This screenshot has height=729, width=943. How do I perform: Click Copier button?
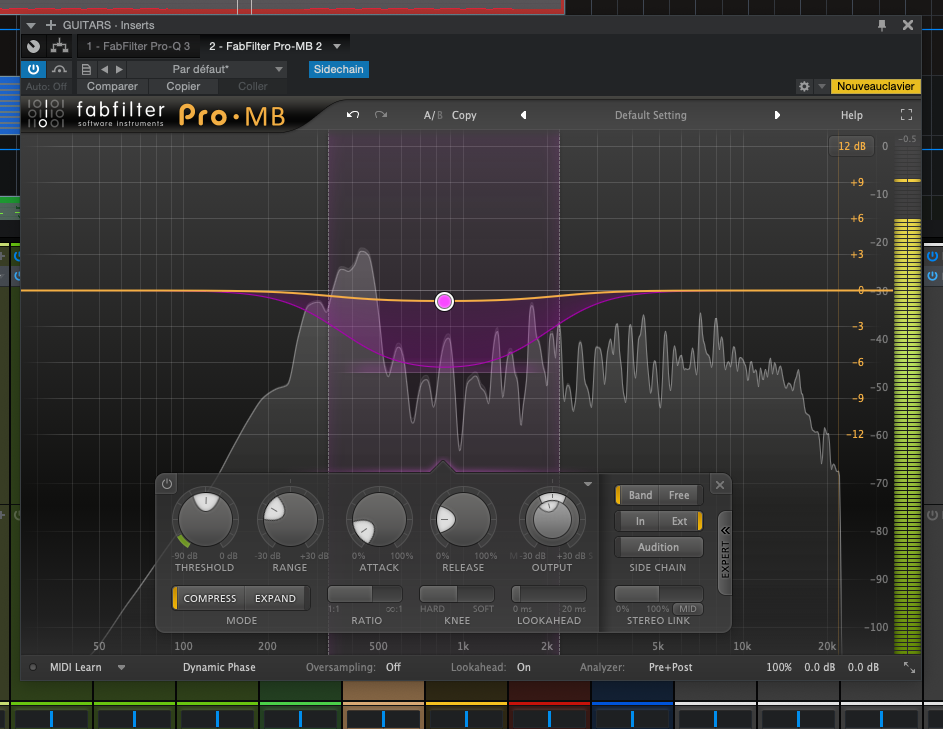pyautogui.click(x=183, y=86)
